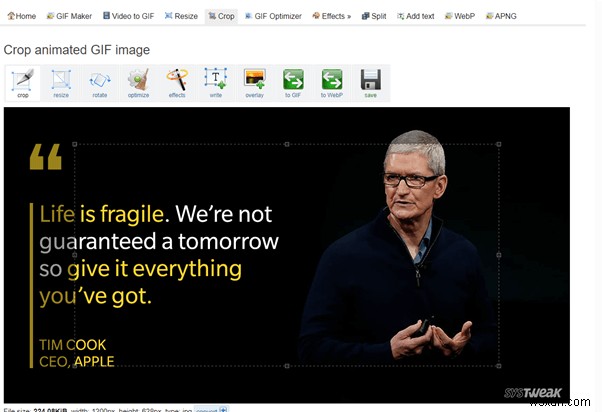Image resolution: width=602 pixels, height=412 pixels.
Task: Click the 'to GIF' convert icon
Action: click(x=293, y=83)
